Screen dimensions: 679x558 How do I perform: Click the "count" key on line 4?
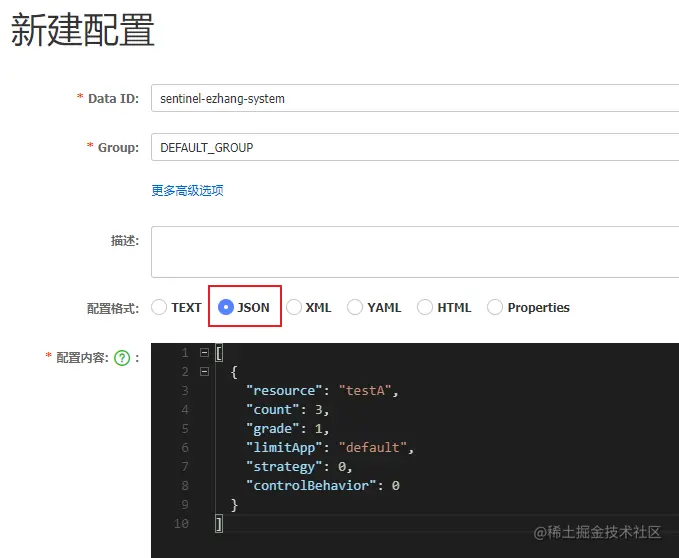point(273,410)
